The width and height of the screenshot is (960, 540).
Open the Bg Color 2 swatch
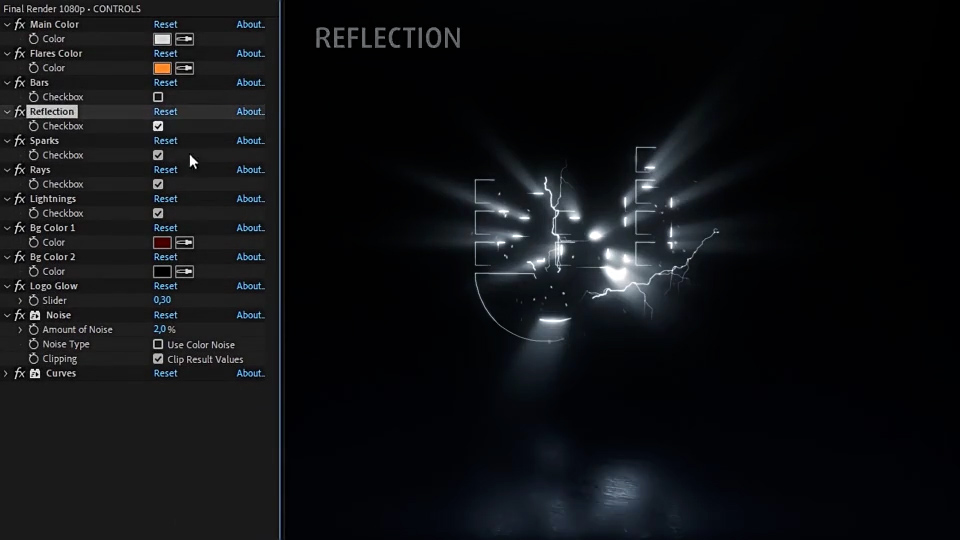[162, 271]
